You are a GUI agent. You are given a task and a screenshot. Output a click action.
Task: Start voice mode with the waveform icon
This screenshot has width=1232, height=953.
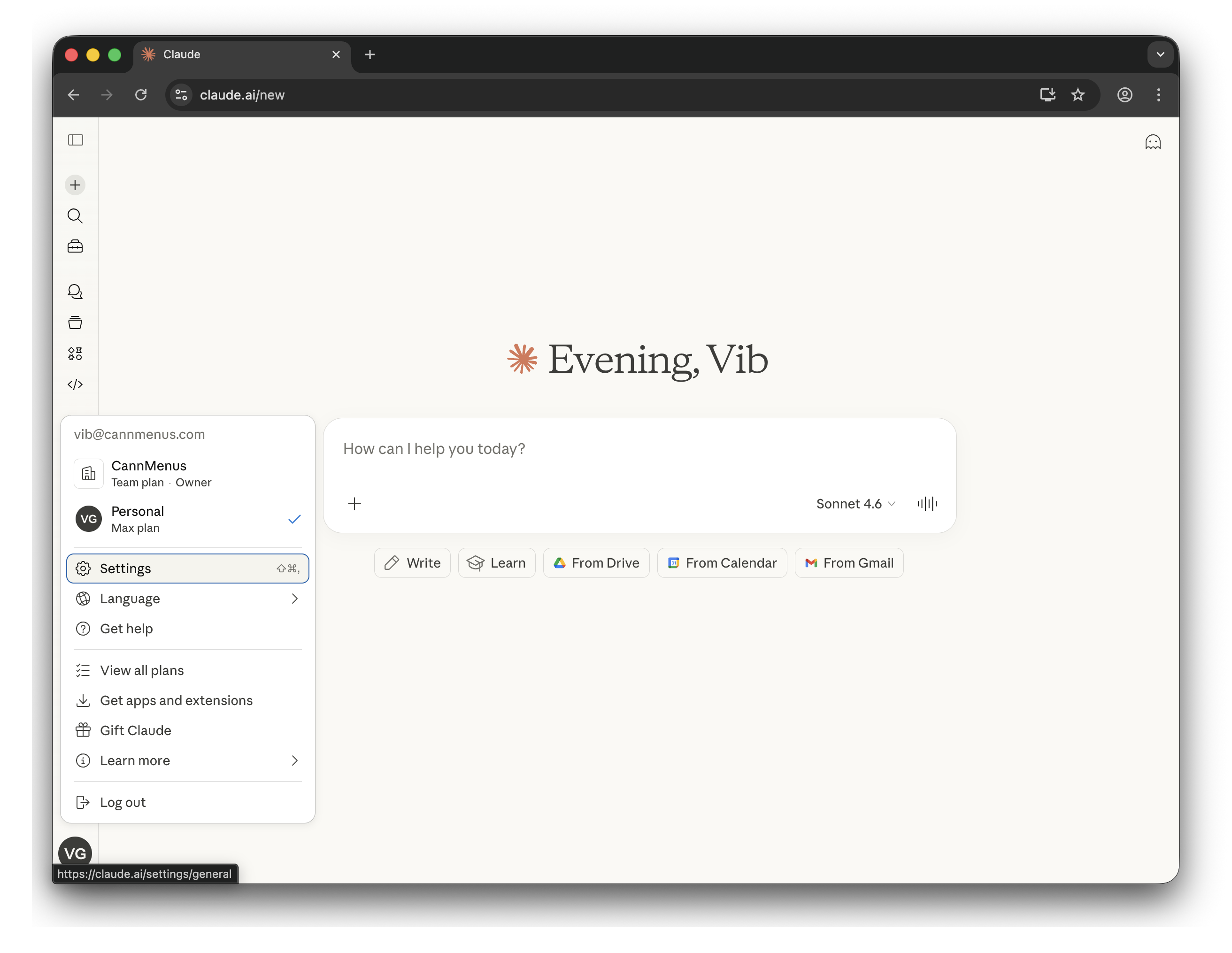point(927,504)
